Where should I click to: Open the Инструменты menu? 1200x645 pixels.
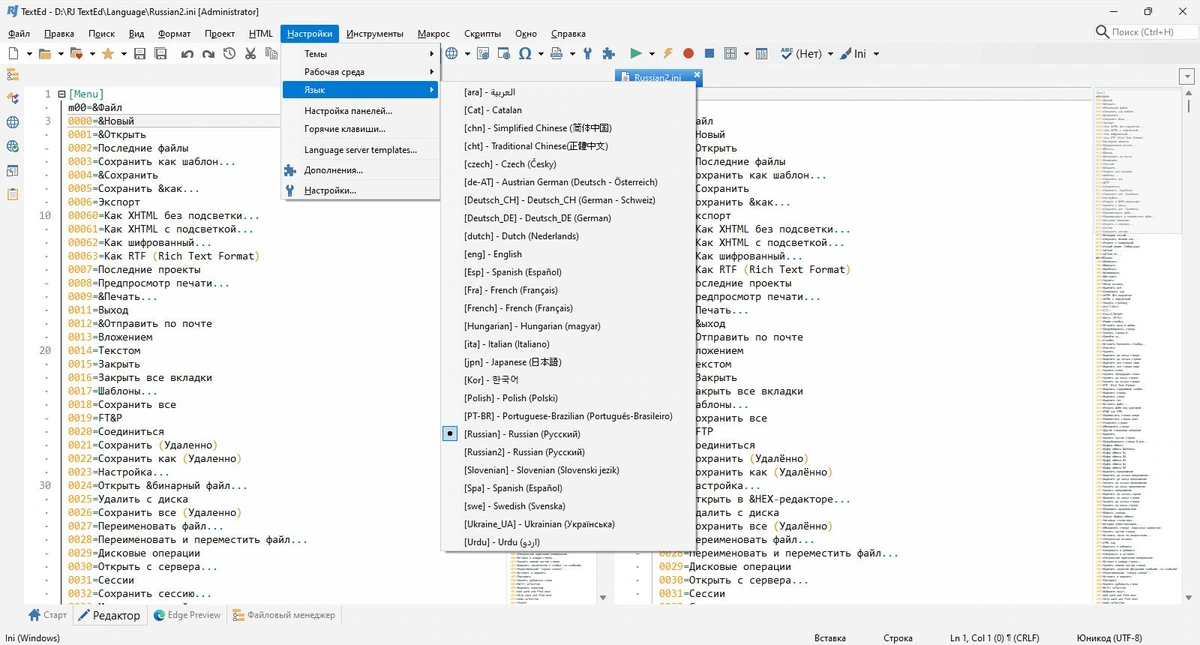(x=375, y=33)
